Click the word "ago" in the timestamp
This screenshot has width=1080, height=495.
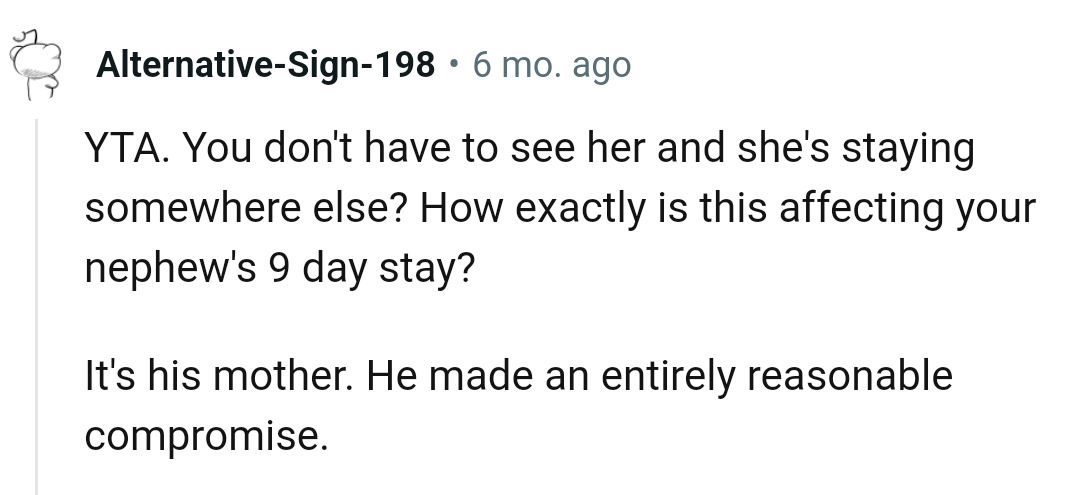601,66
